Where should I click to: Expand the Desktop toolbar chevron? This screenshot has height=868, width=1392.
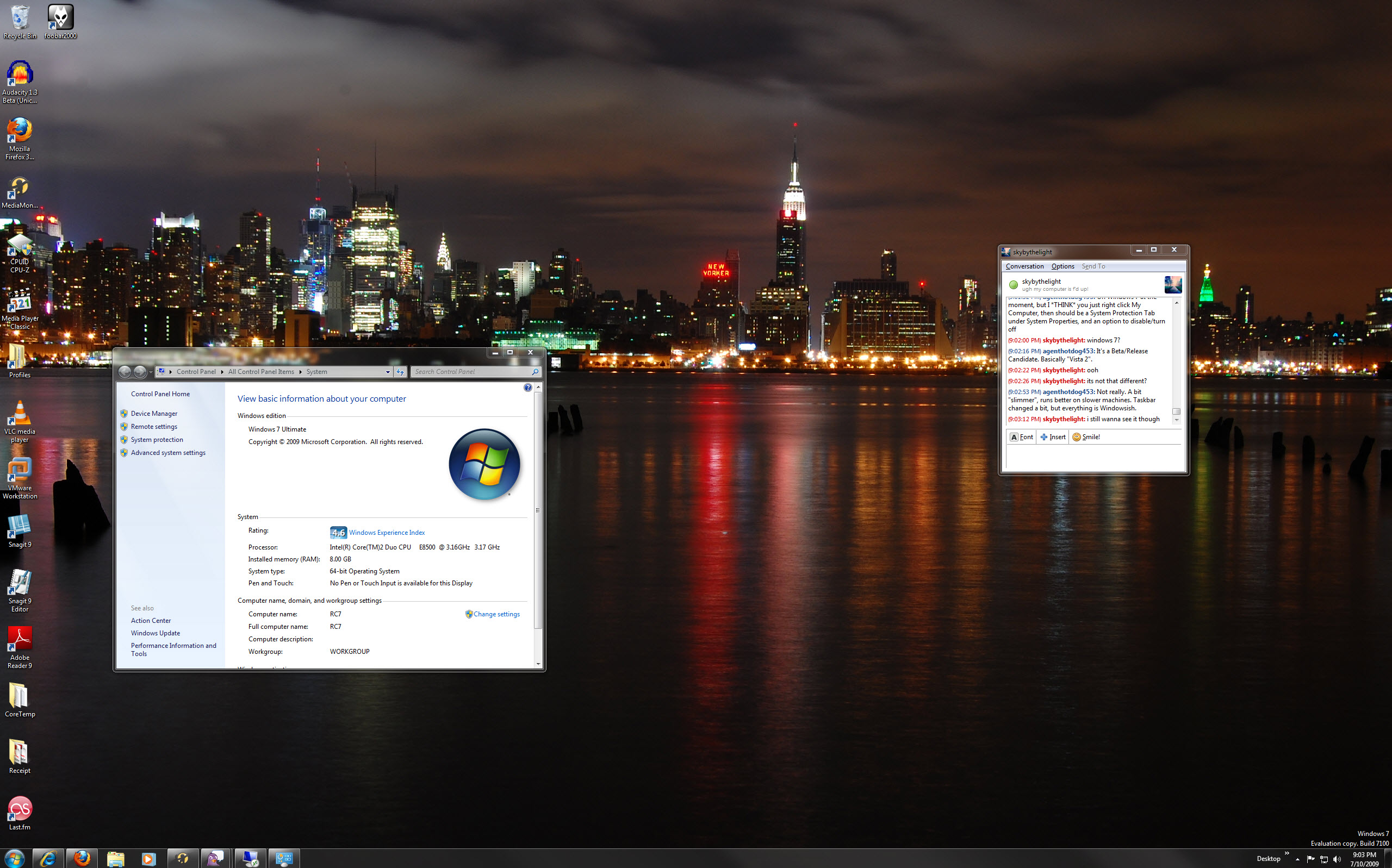(1287, 854)
